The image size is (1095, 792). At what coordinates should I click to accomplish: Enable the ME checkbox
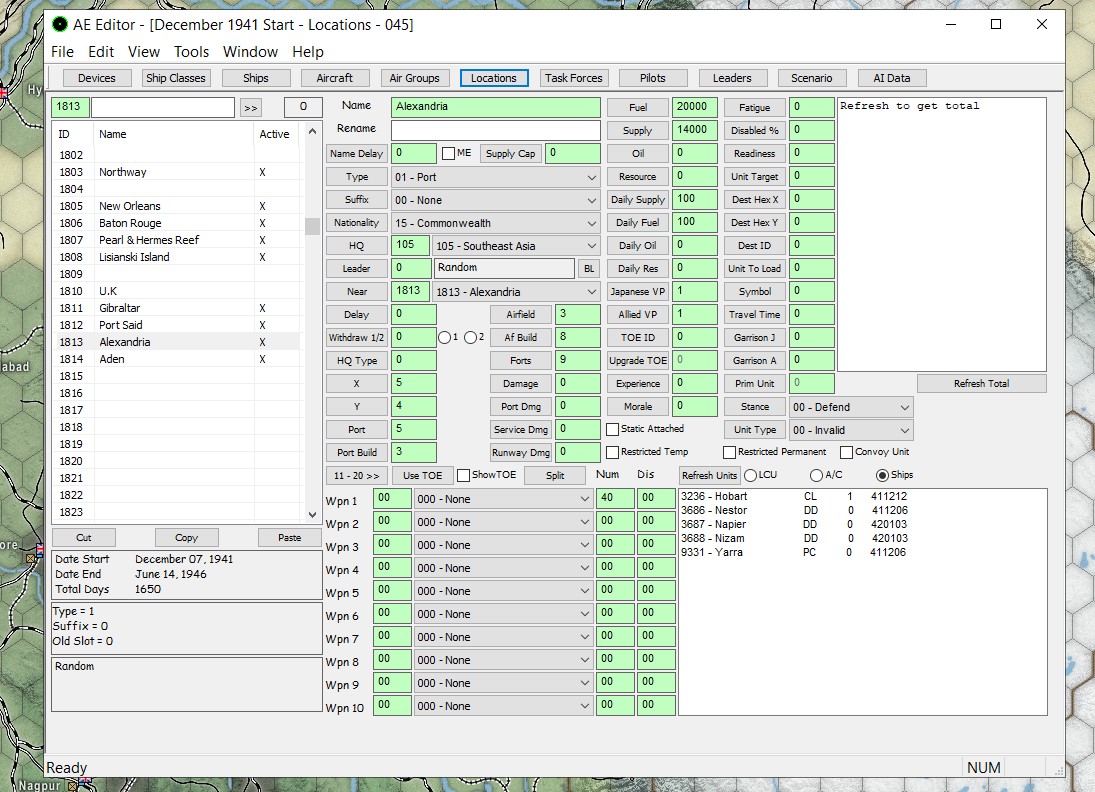tap(448, 153)
